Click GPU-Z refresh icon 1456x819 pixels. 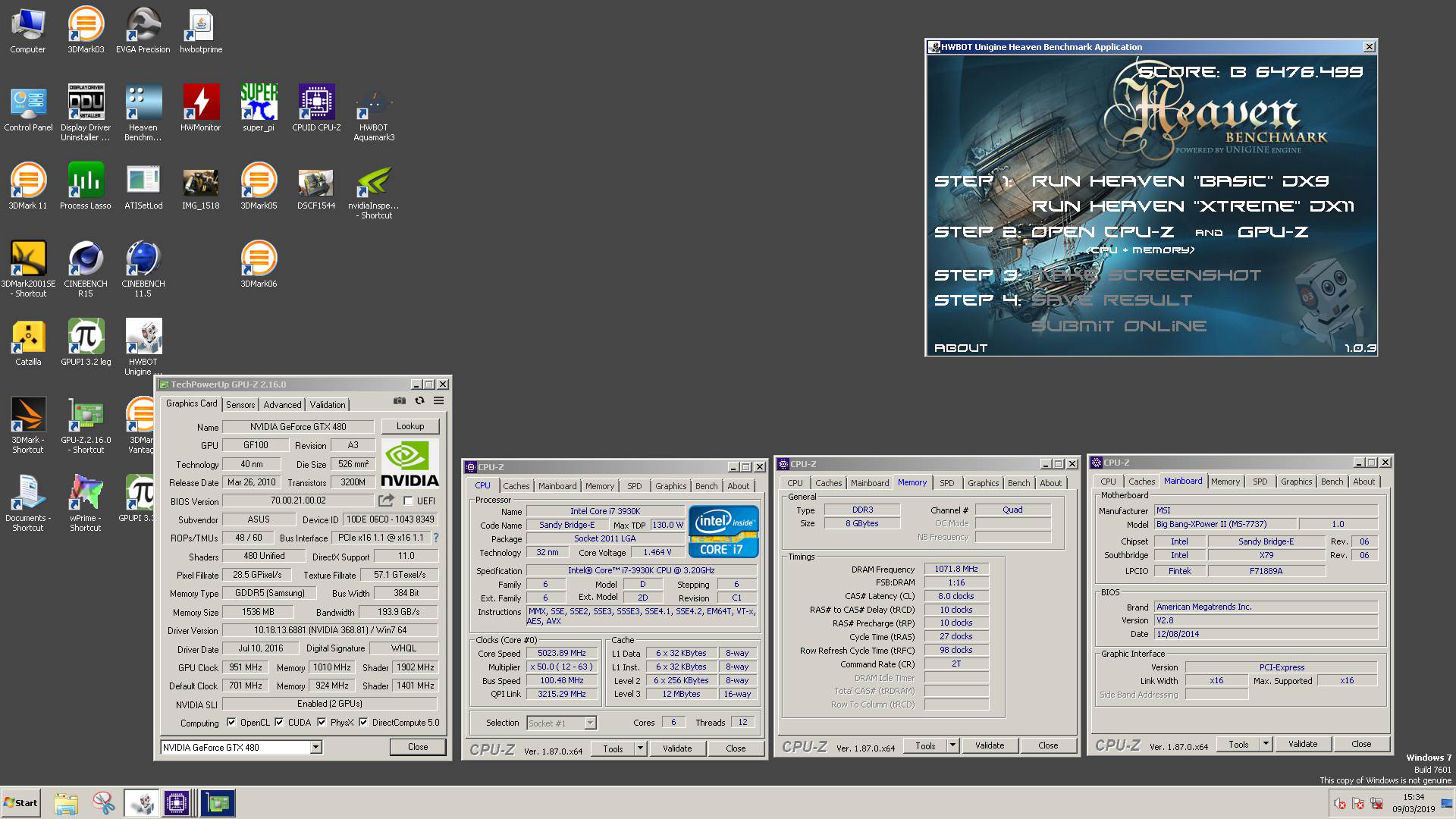pyautogui.click(x=419, y=401)
